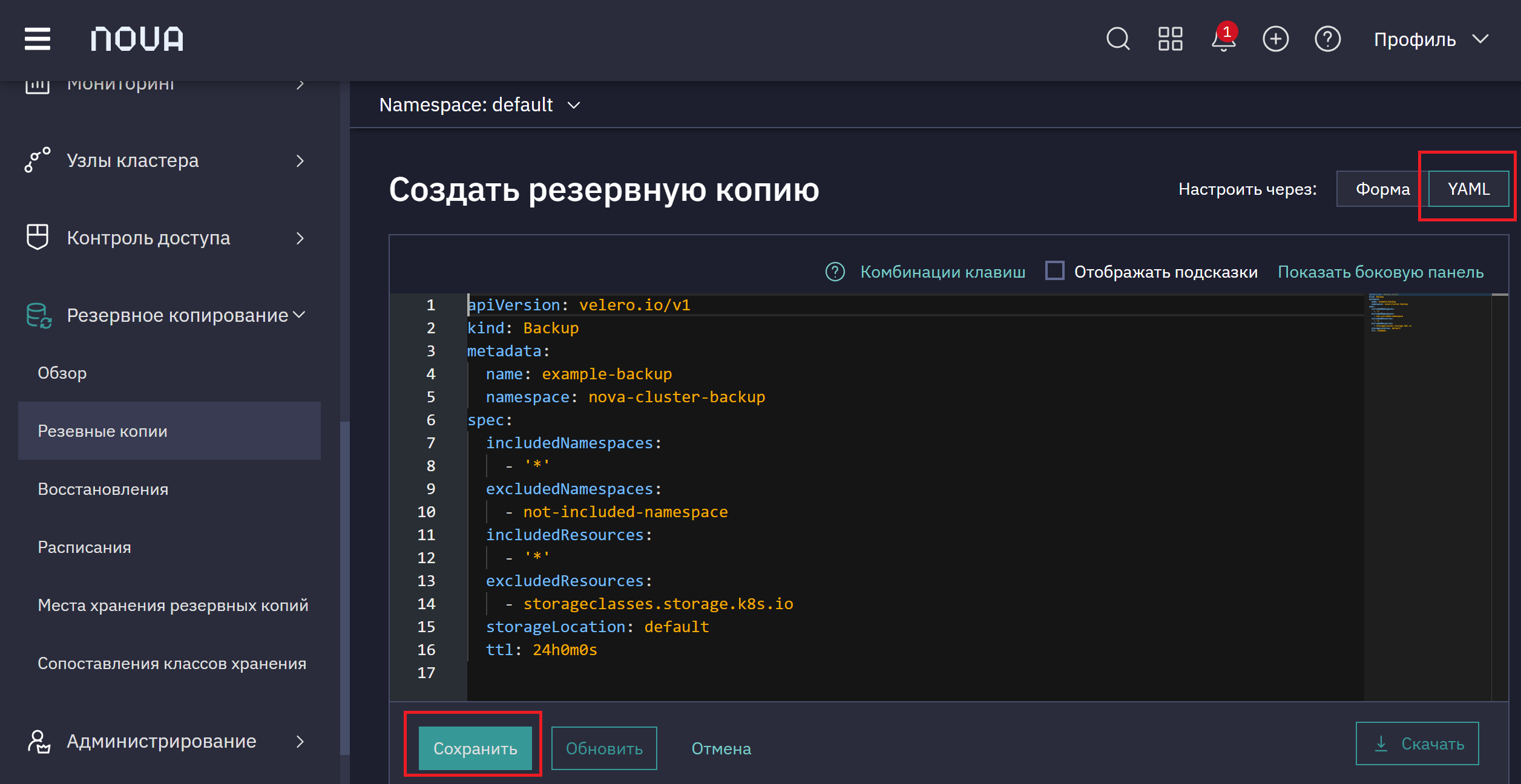Click the monitoring chart icon in sidebar
This screenshot has width=1521, height=784.
tap(38, 86)
